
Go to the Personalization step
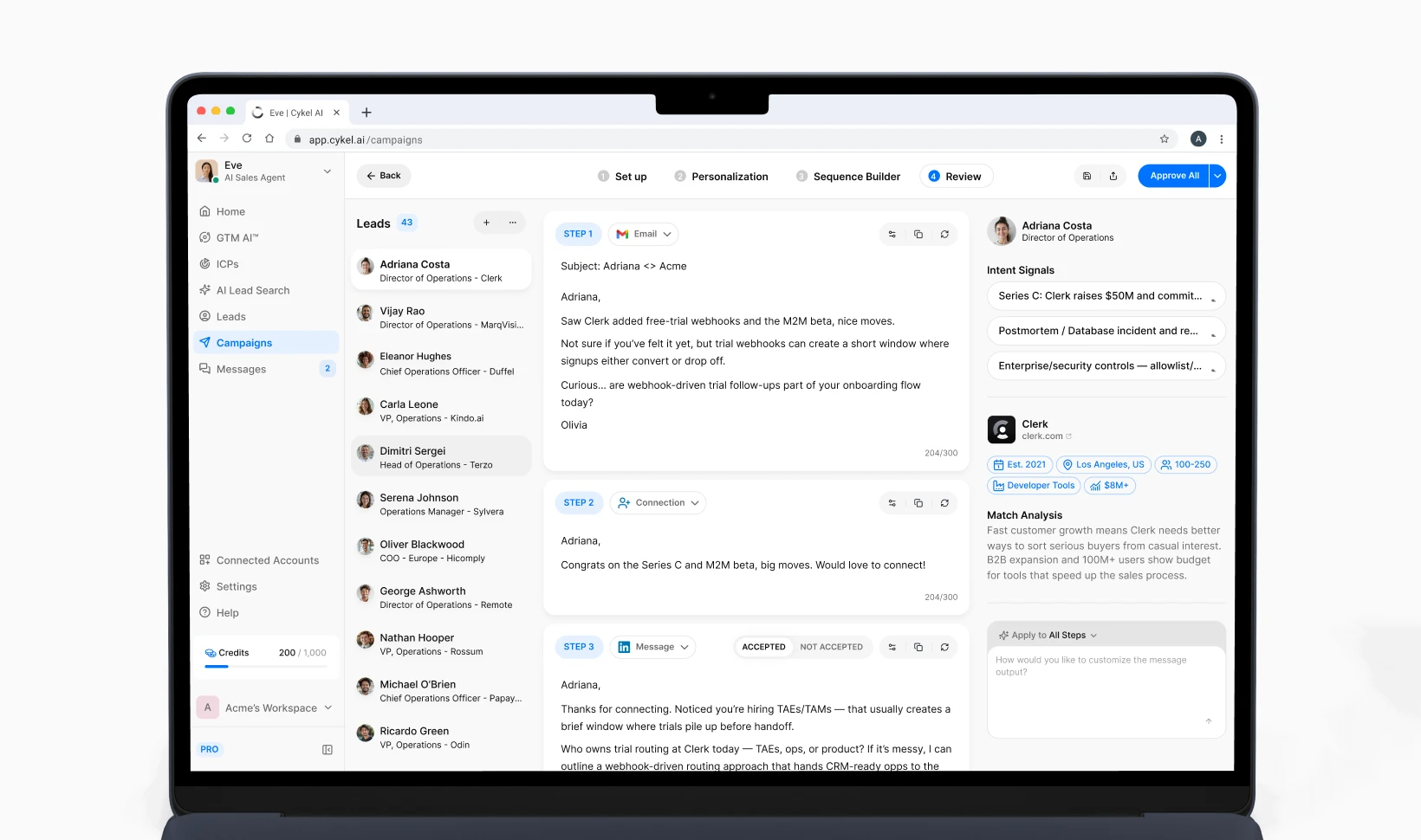[721, 177]
